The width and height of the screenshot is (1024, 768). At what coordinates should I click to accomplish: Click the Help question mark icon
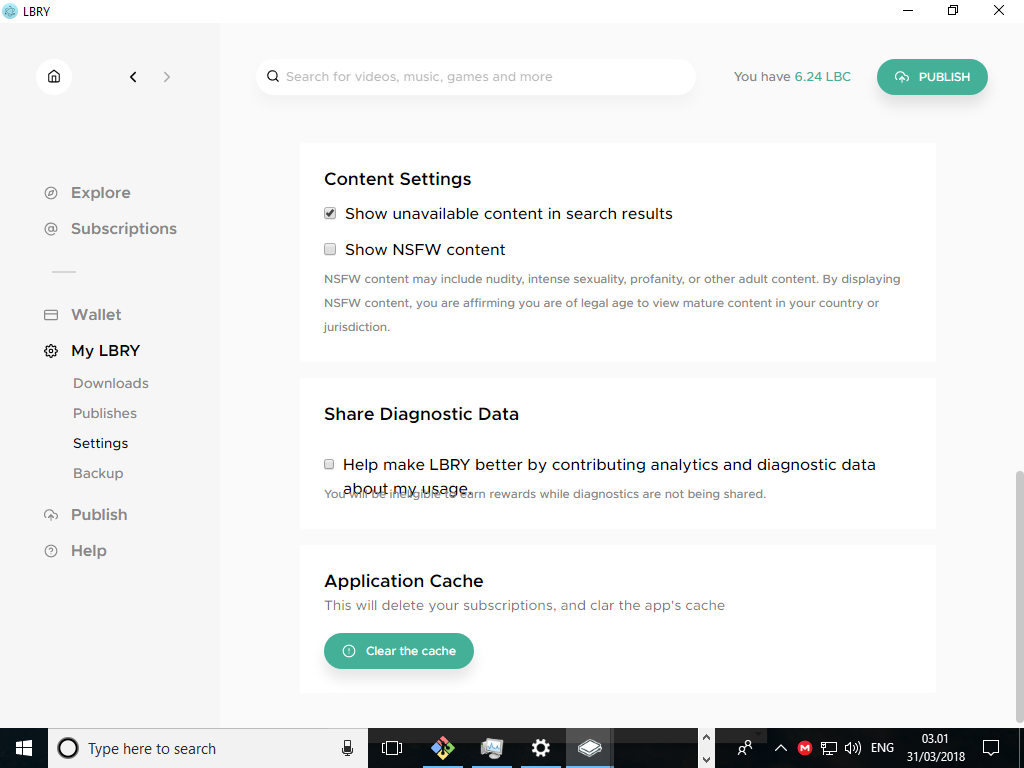[x=51, y=551]
